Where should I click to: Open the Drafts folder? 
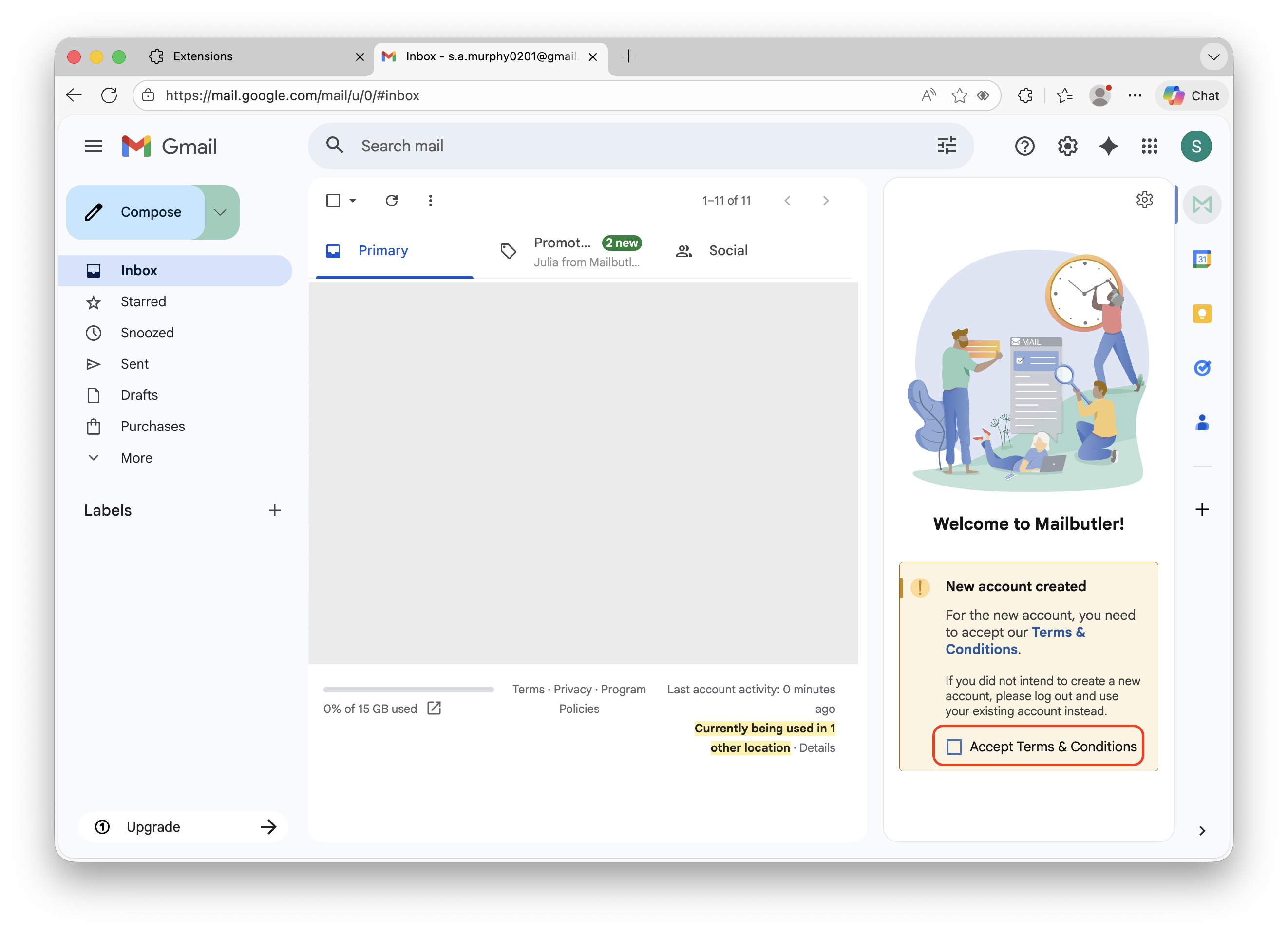(175, 395)
